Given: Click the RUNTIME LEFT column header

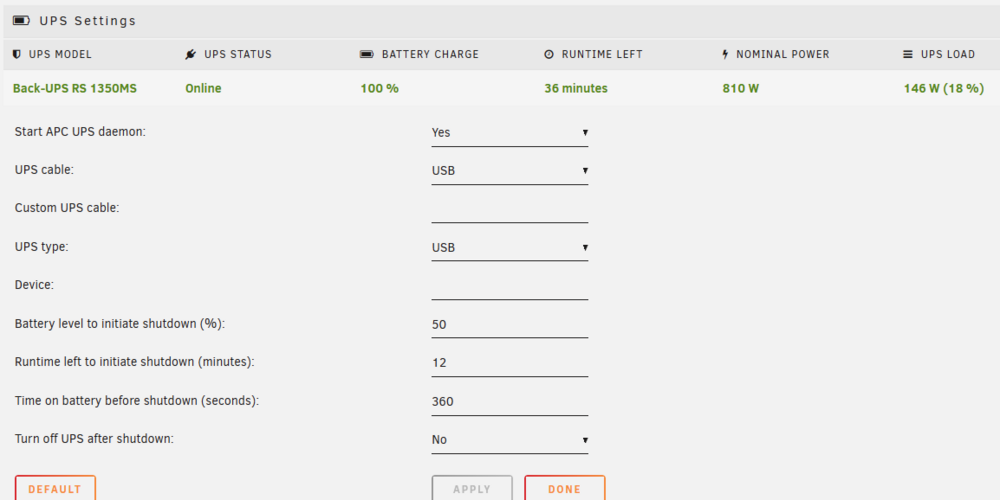Looking at the screenshot, I should tap(602, 54).
